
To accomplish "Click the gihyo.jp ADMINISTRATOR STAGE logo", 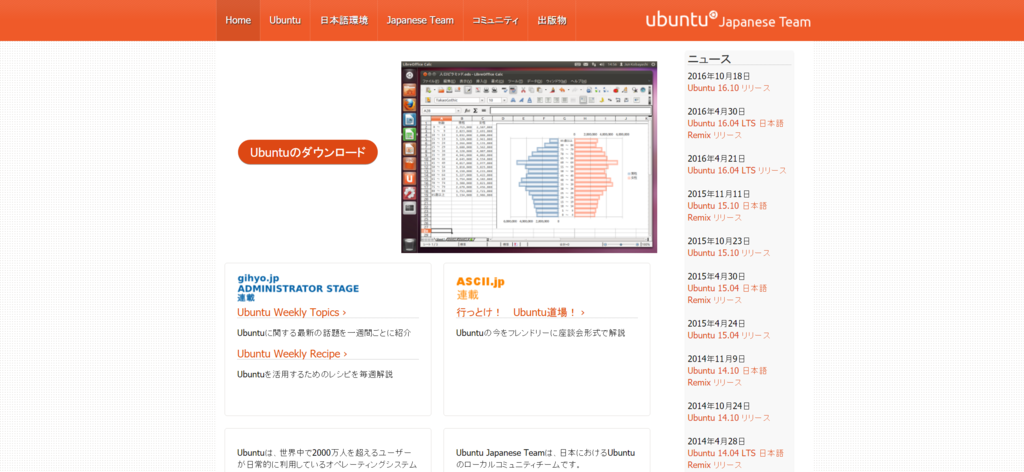I will (x=298, y=288).
